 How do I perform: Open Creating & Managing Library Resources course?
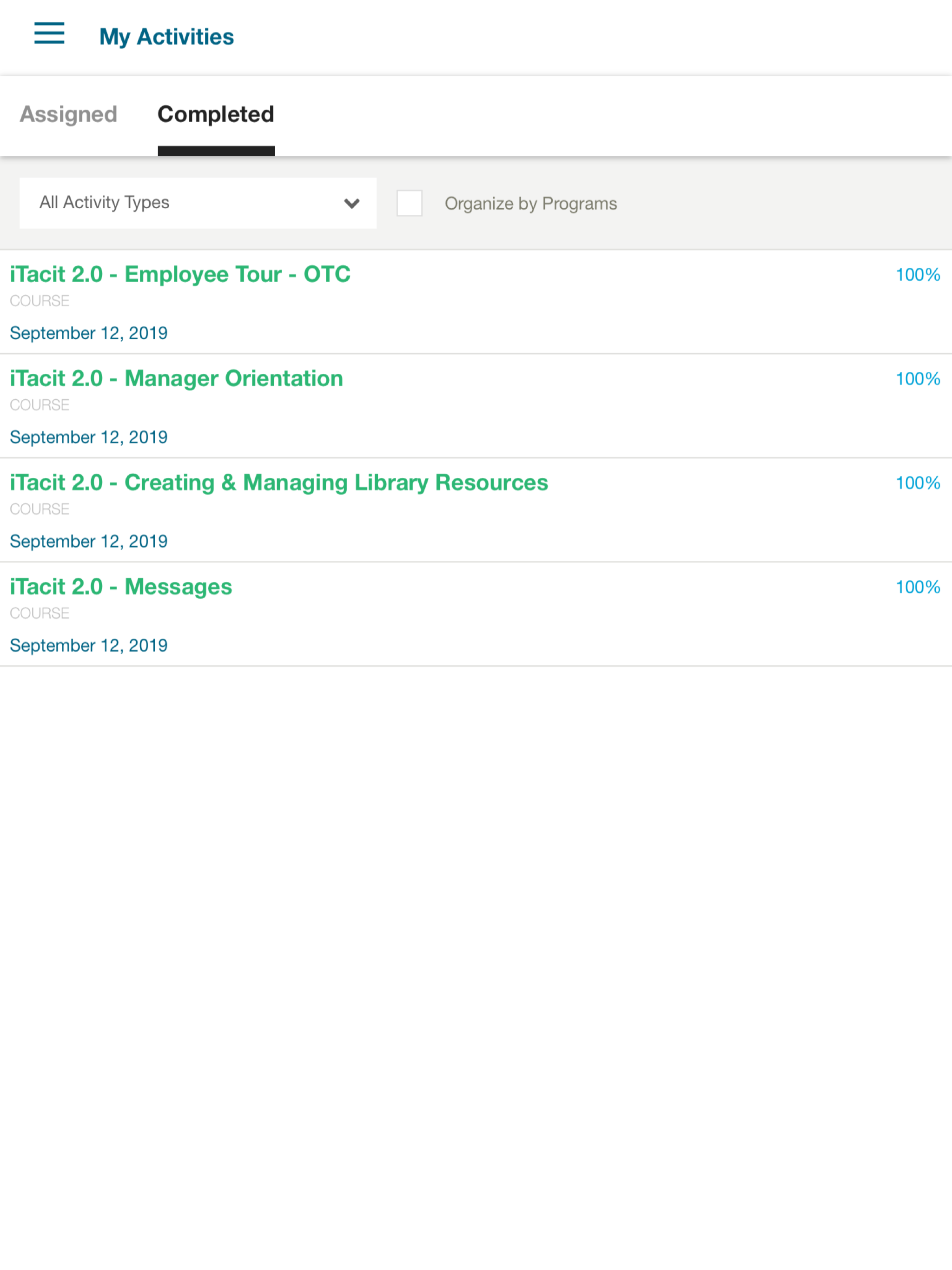click(279, 483)
